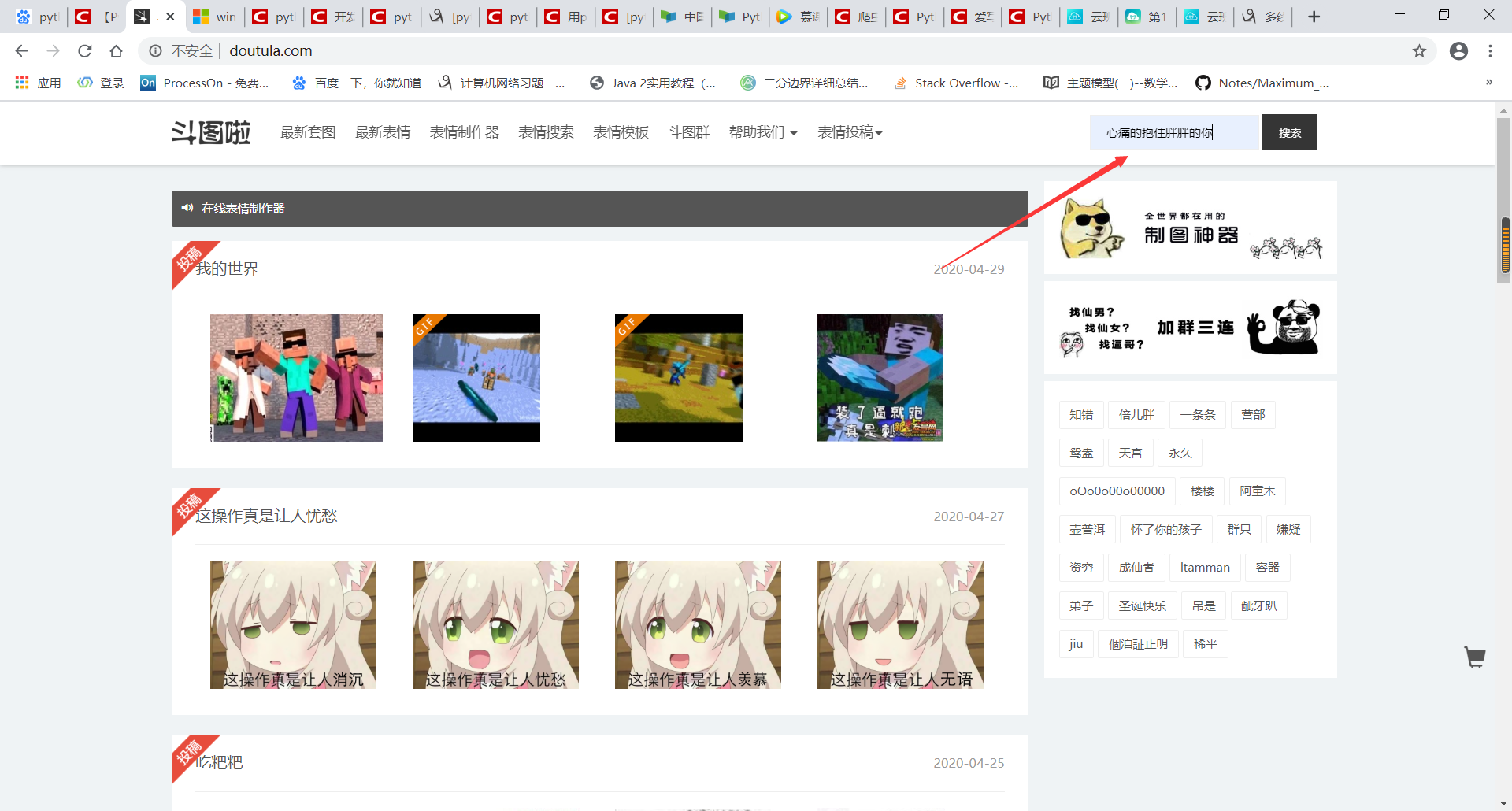The width and height of the screenshot is (1512, 811).
Task: Close the active doutula tab
Action: [170, 17]
